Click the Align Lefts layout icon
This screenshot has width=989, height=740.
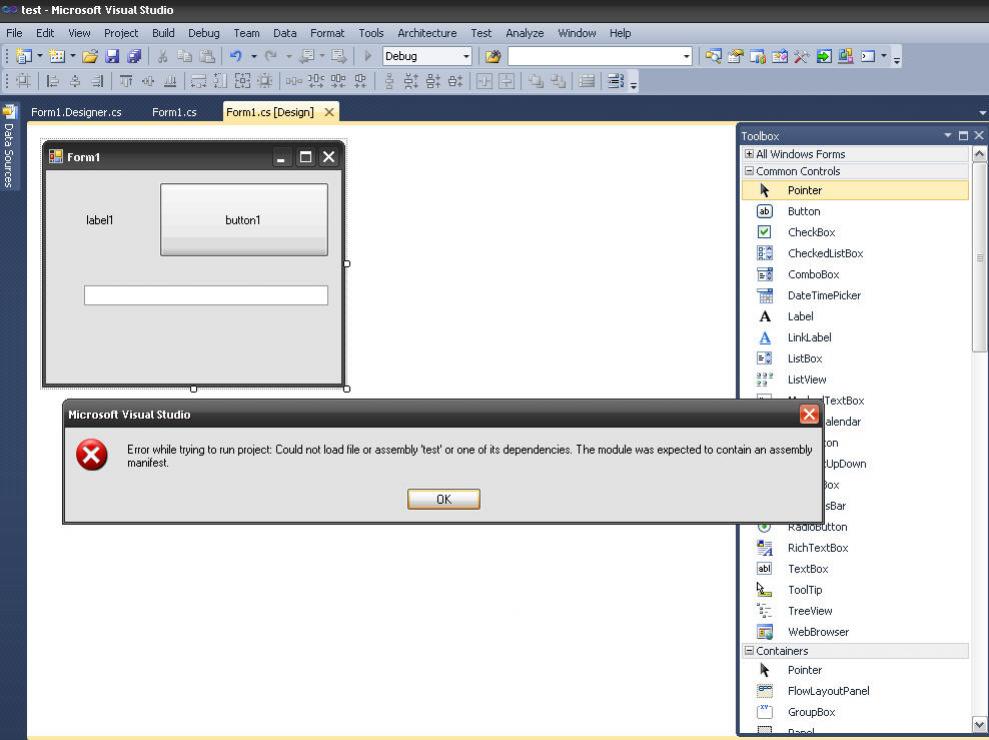tap(53, 81)
